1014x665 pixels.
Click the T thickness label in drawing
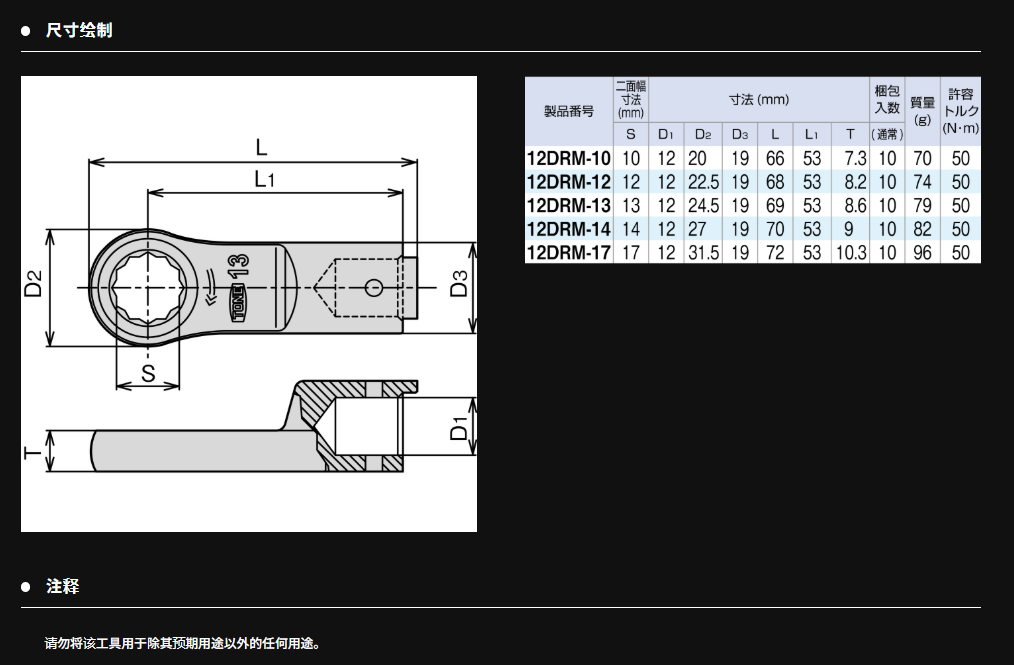(34, 453)
